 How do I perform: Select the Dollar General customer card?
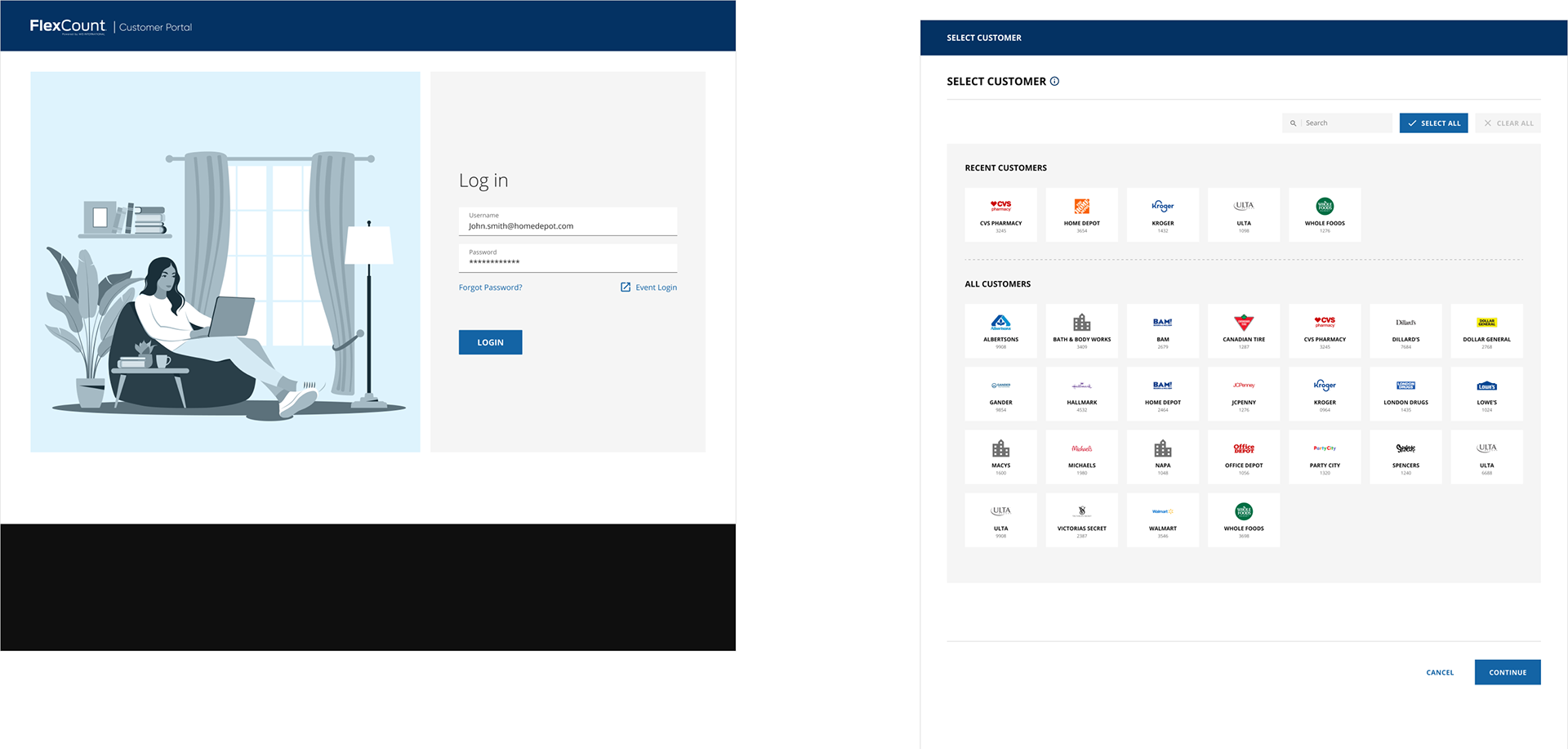[x=1486, y=331]
